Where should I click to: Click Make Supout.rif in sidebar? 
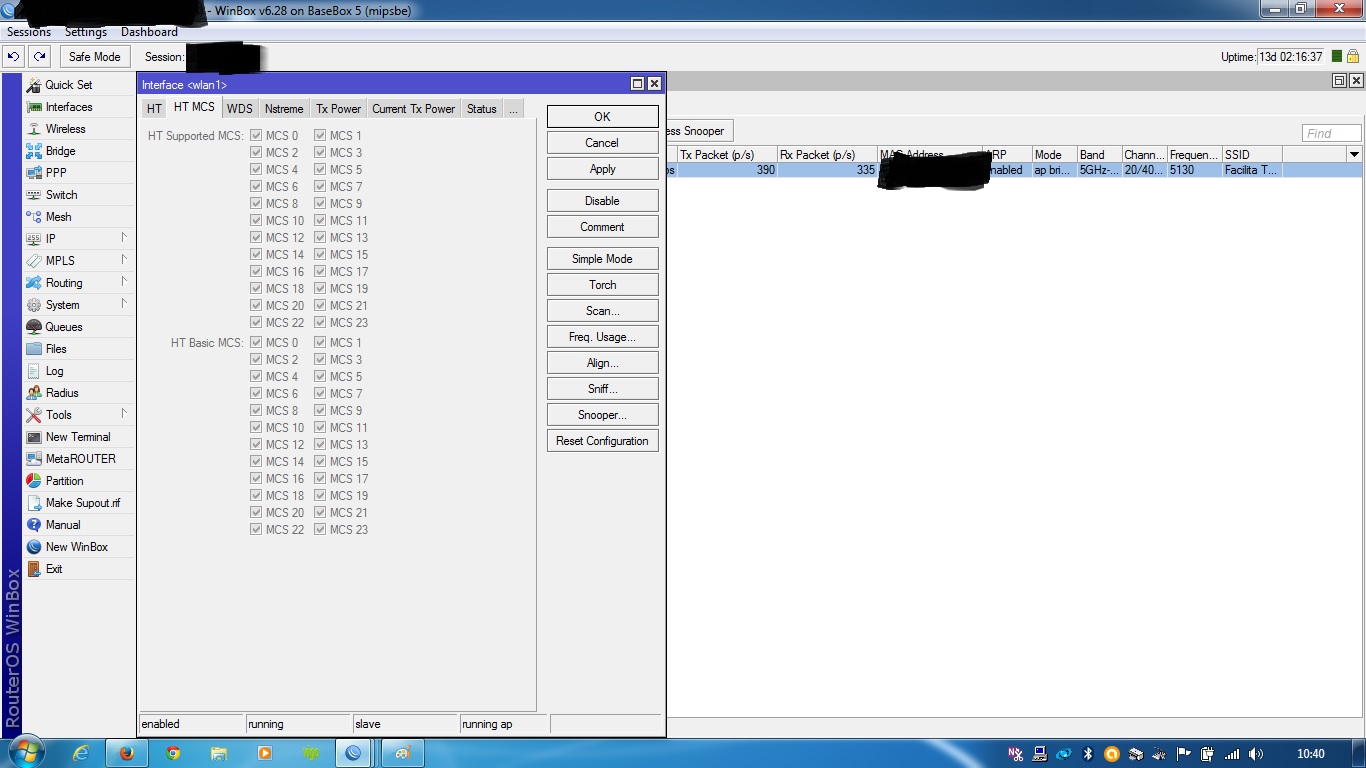(x=83, y=503)
